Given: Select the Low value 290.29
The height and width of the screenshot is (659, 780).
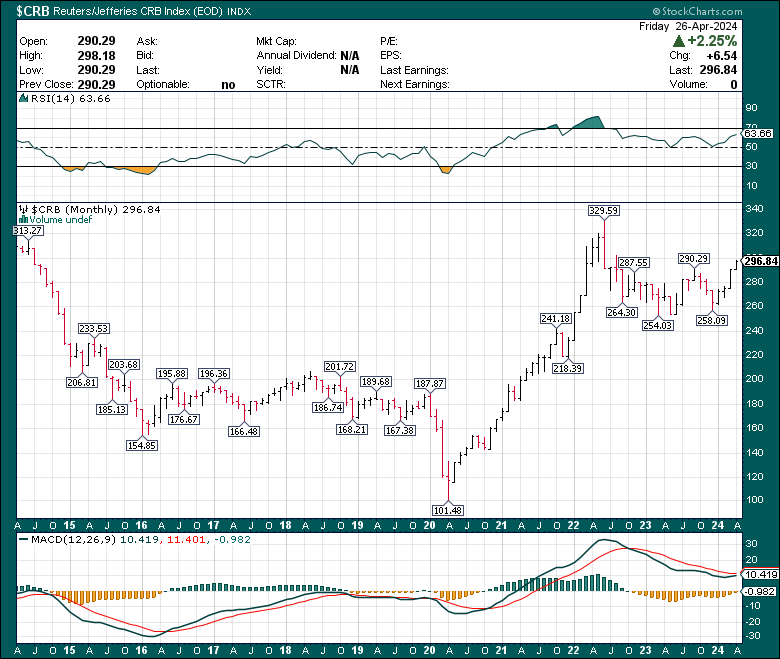Looking at the screenshot, I should 97,70.
